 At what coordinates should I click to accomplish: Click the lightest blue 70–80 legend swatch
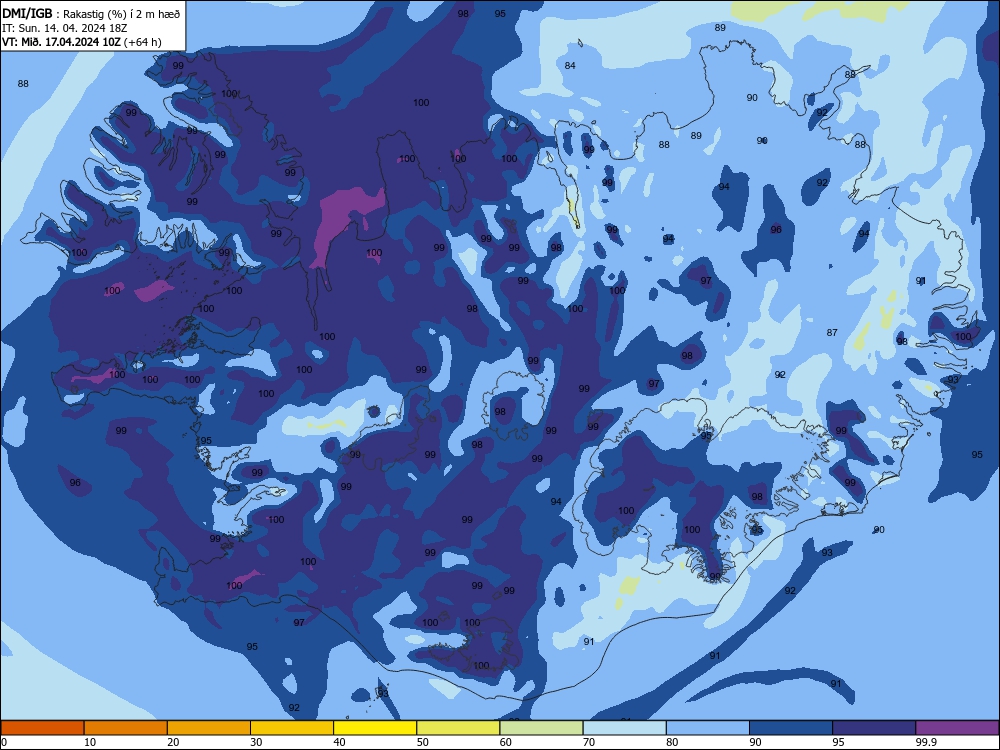[624, 728]
